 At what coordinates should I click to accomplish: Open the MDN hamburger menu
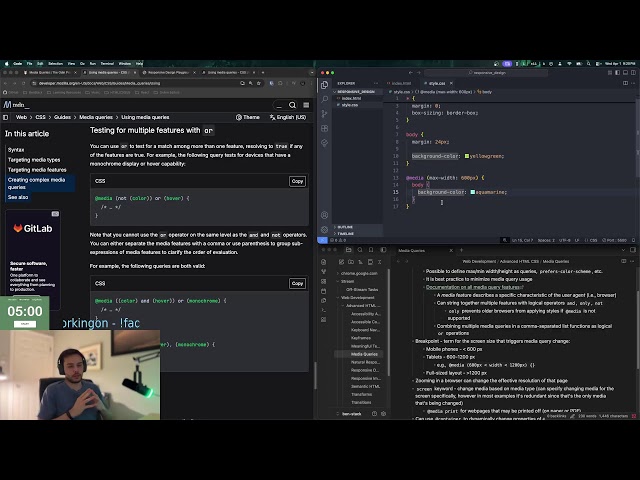306,105
